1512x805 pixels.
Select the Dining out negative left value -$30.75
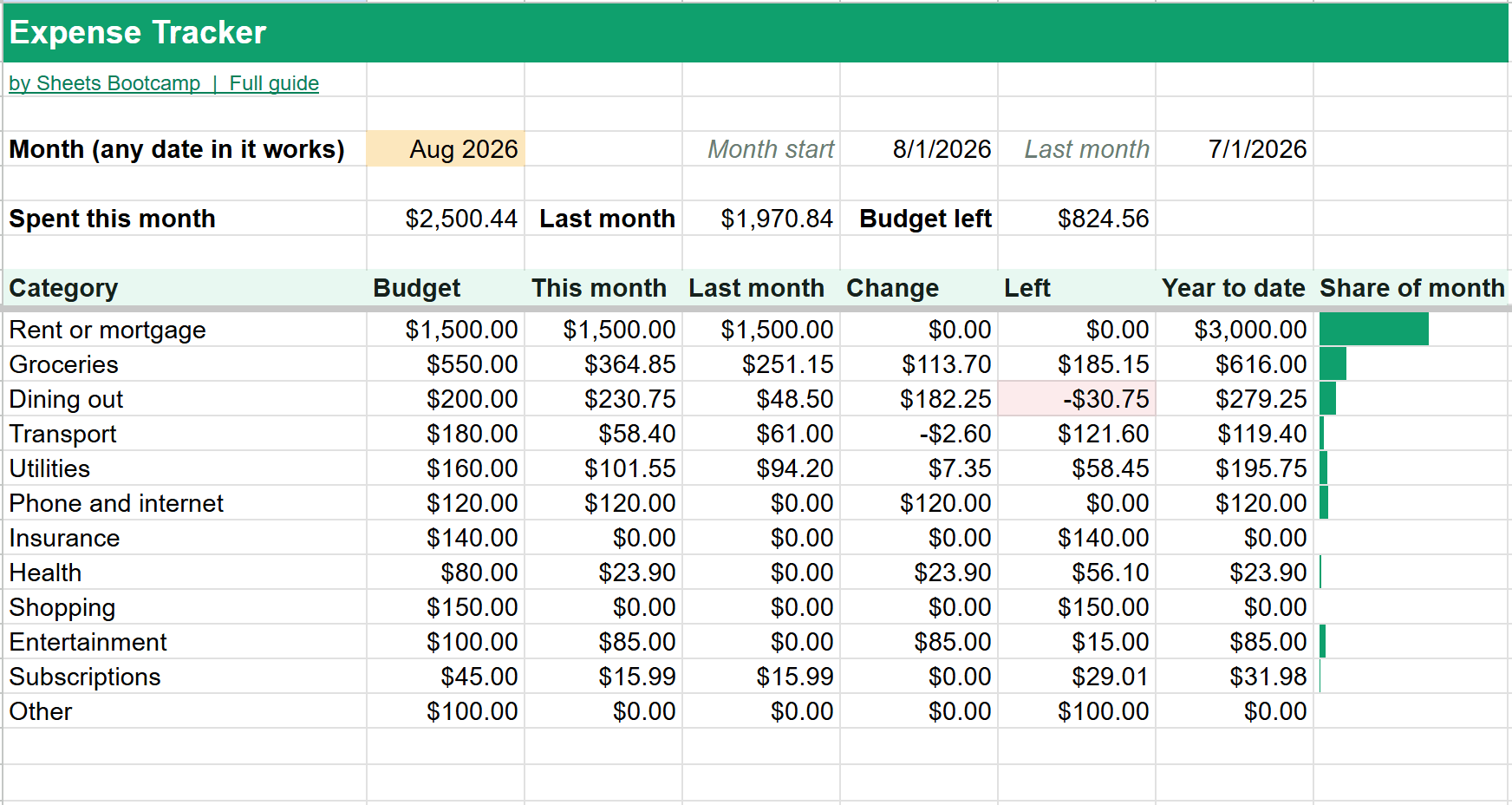(x=1077, y=399)
